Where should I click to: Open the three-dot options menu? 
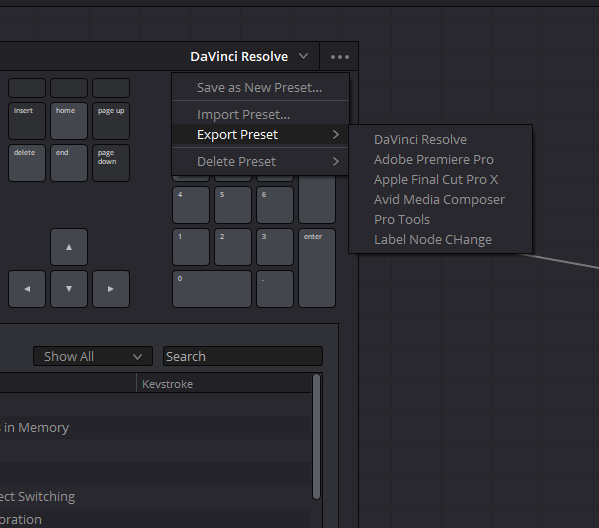(x=339, y=57)
